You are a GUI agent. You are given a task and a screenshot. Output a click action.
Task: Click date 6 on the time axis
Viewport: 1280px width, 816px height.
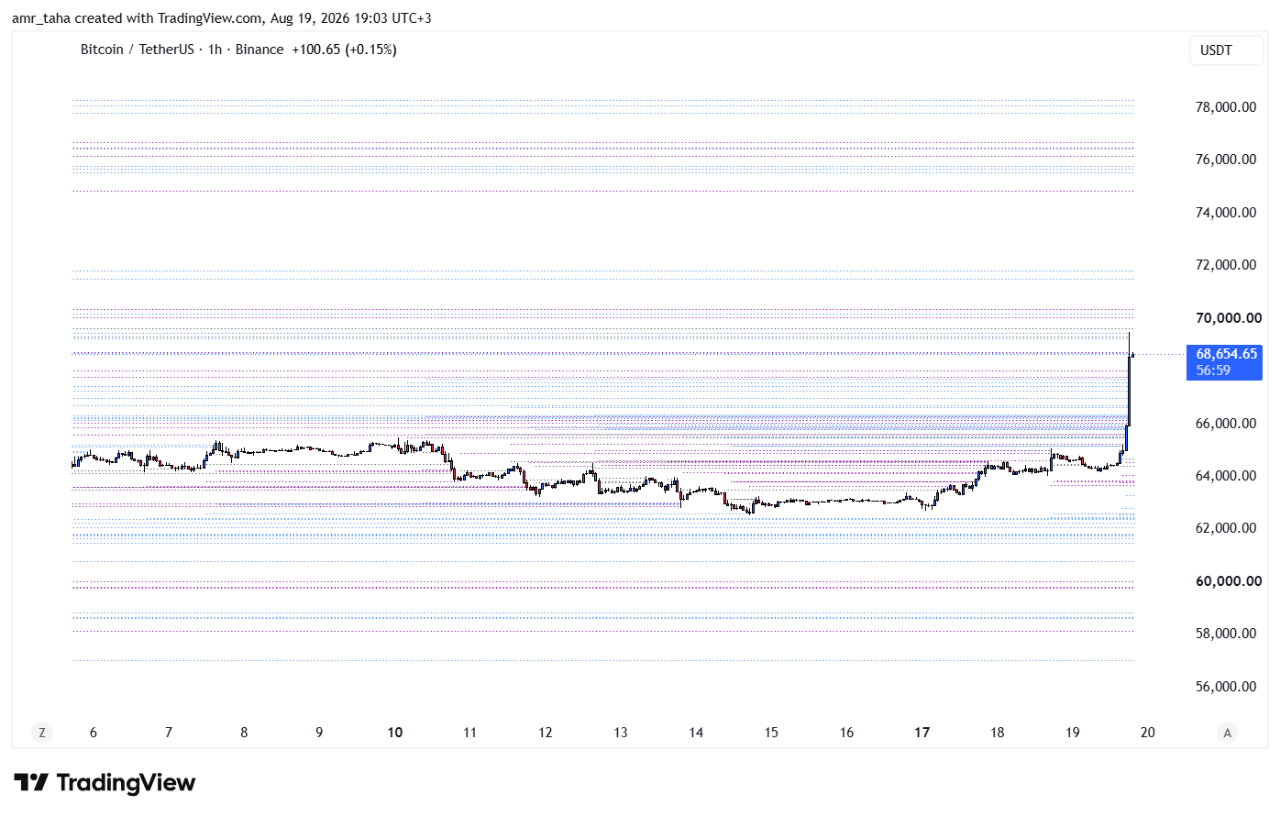[x=93, y=733]
